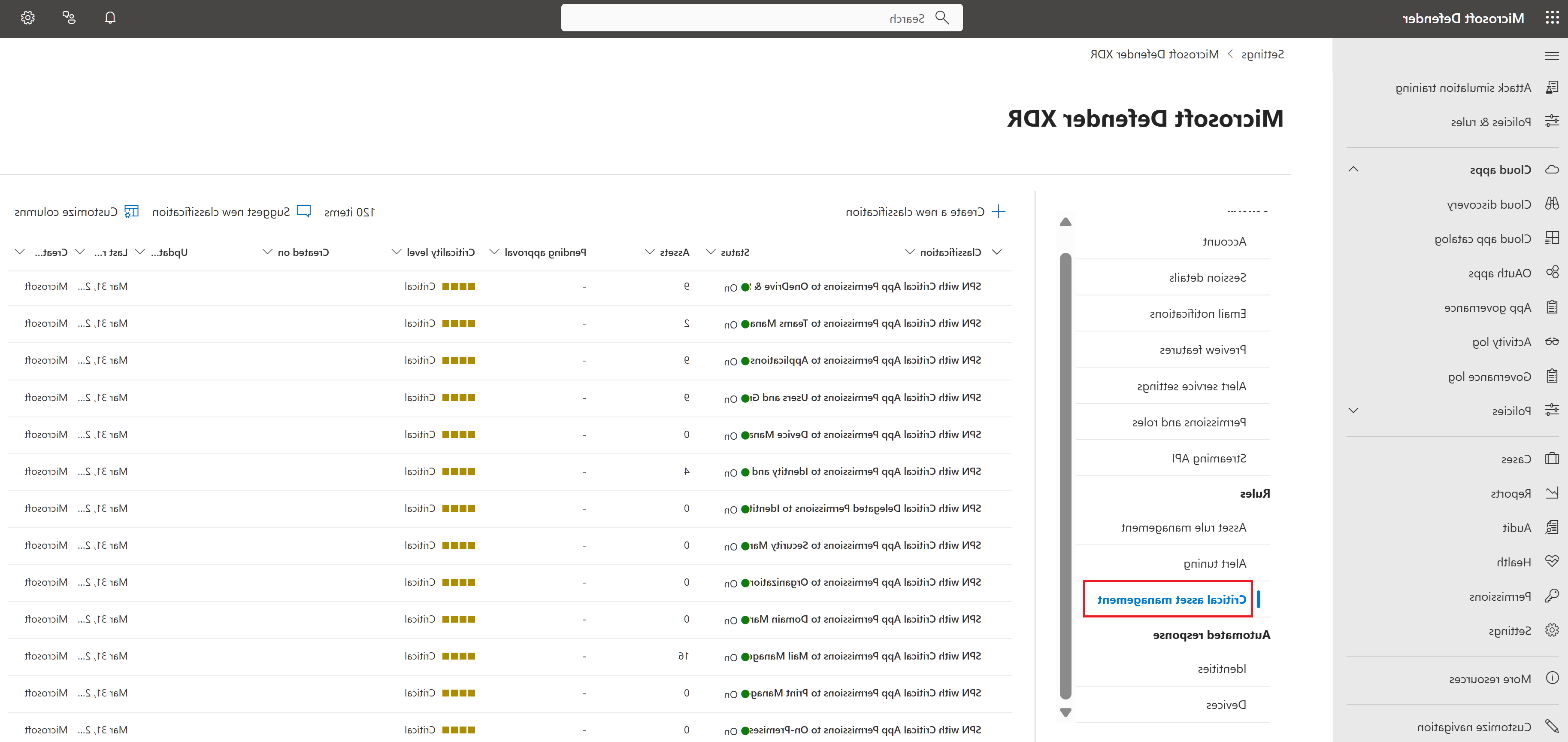Open the Status column header dropdown
Image resolution: width=1568 pixels, height=742 pixels.
click(x=710, y=252)
